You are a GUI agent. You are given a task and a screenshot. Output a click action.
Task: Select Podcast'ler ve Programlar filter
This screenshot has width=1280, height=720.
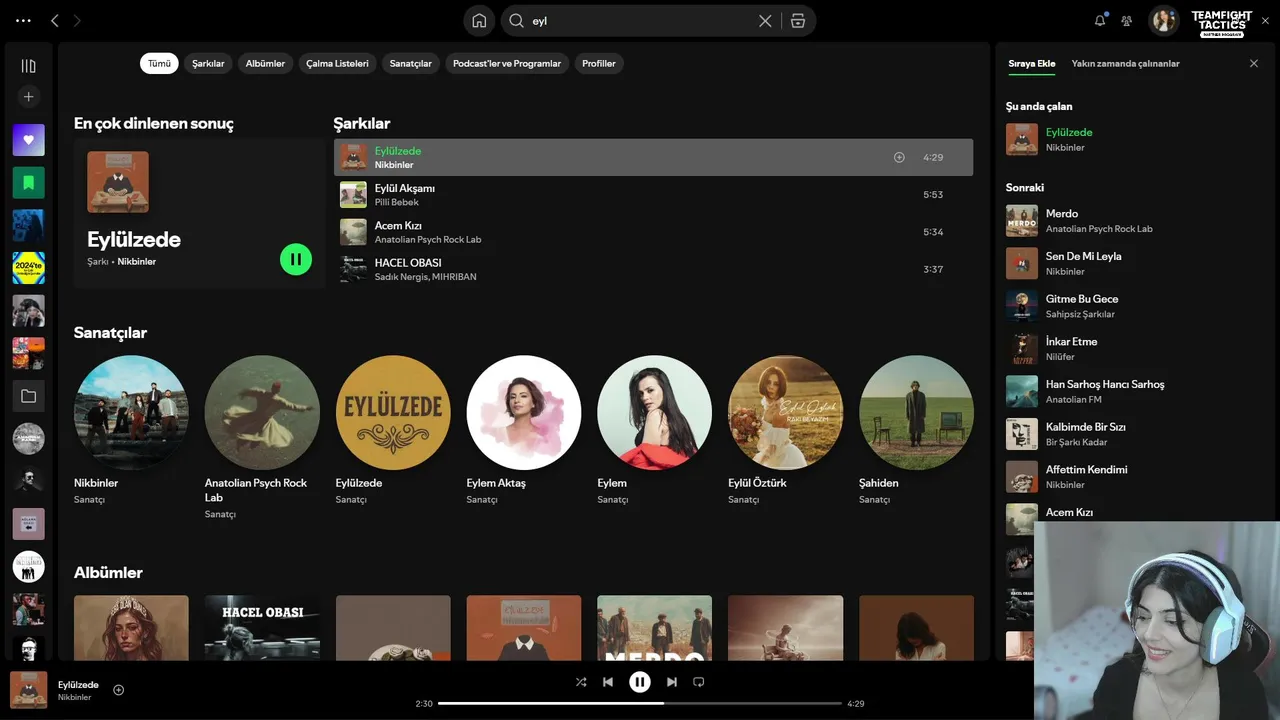(x=507, y=63)
